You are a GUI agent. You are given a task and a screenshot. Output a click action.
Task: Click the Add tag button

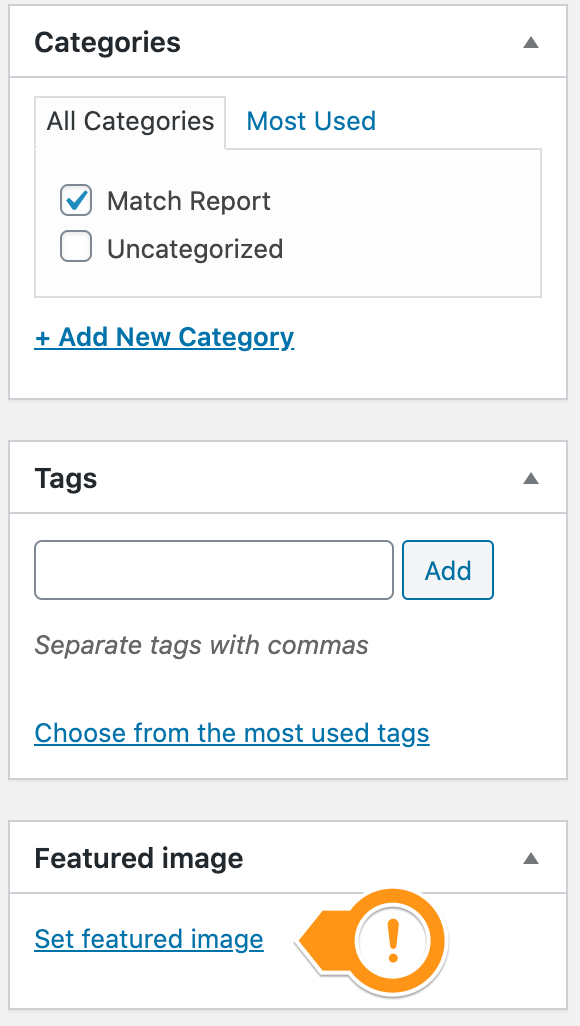point(447,570)
